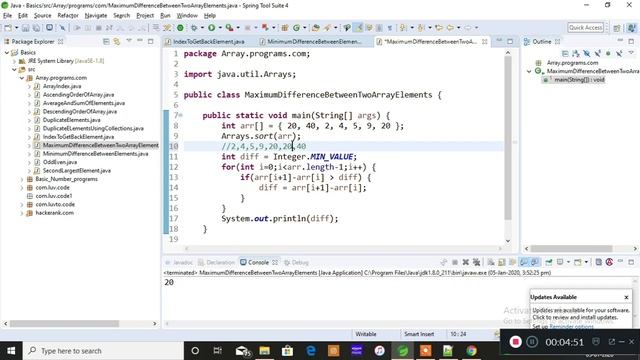Click the red recording stop button
Image resolution: width=640 pixels, height=360 pixels.
[516, 342]
